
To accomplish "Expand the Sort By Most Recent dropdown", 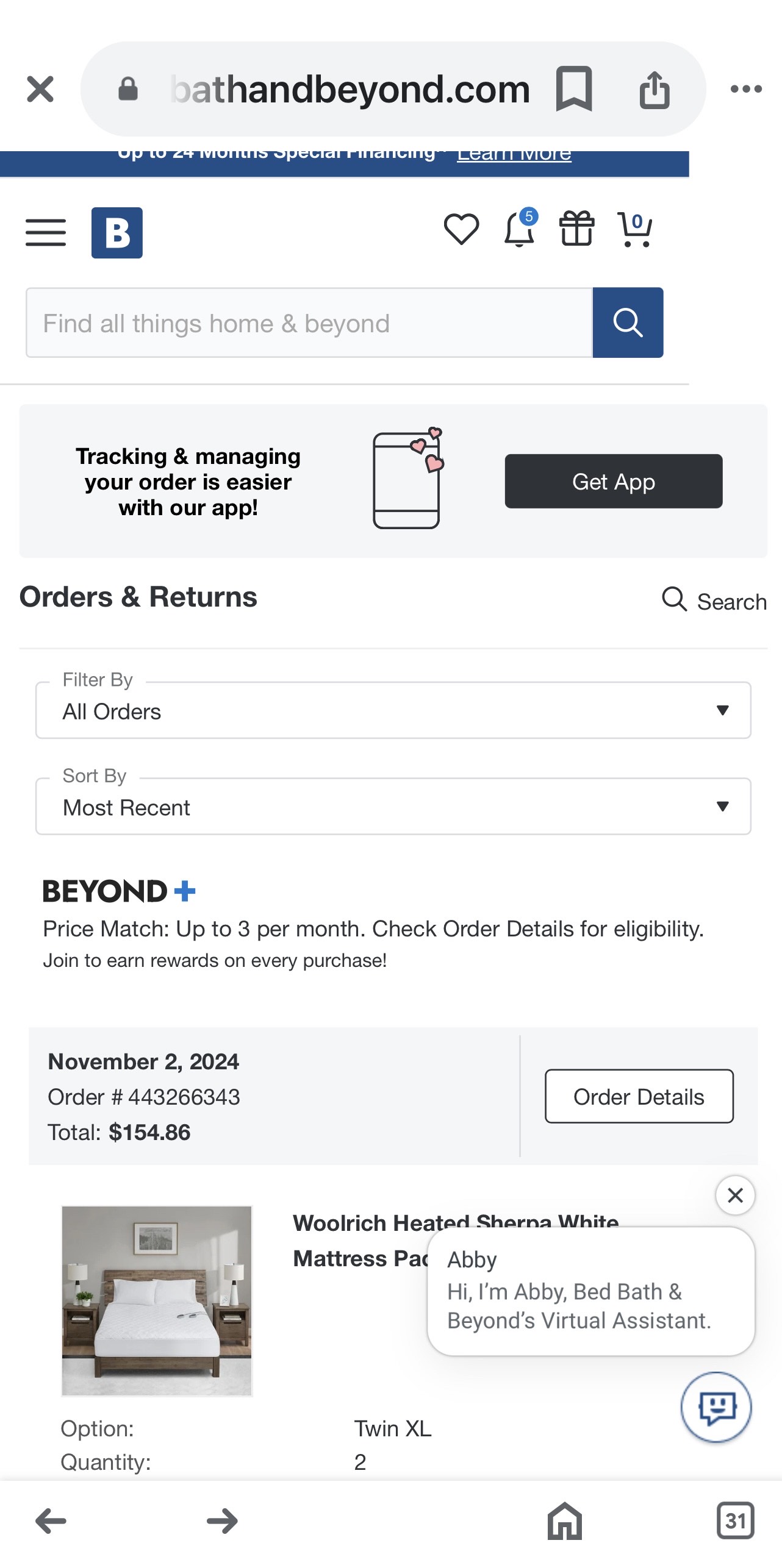I will [393, 807].
